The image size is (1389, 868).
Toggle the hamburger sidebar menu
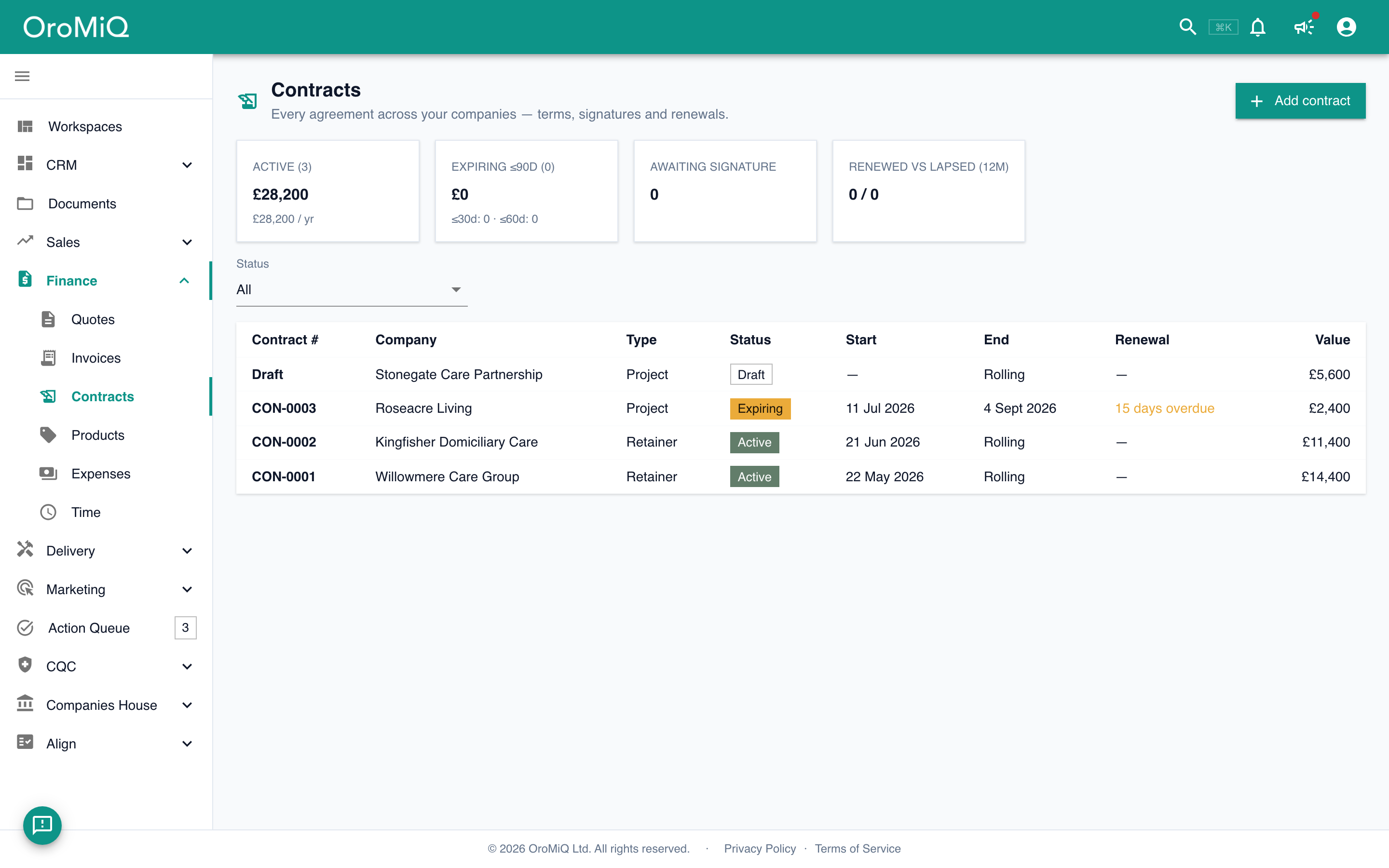pos(22,76)
